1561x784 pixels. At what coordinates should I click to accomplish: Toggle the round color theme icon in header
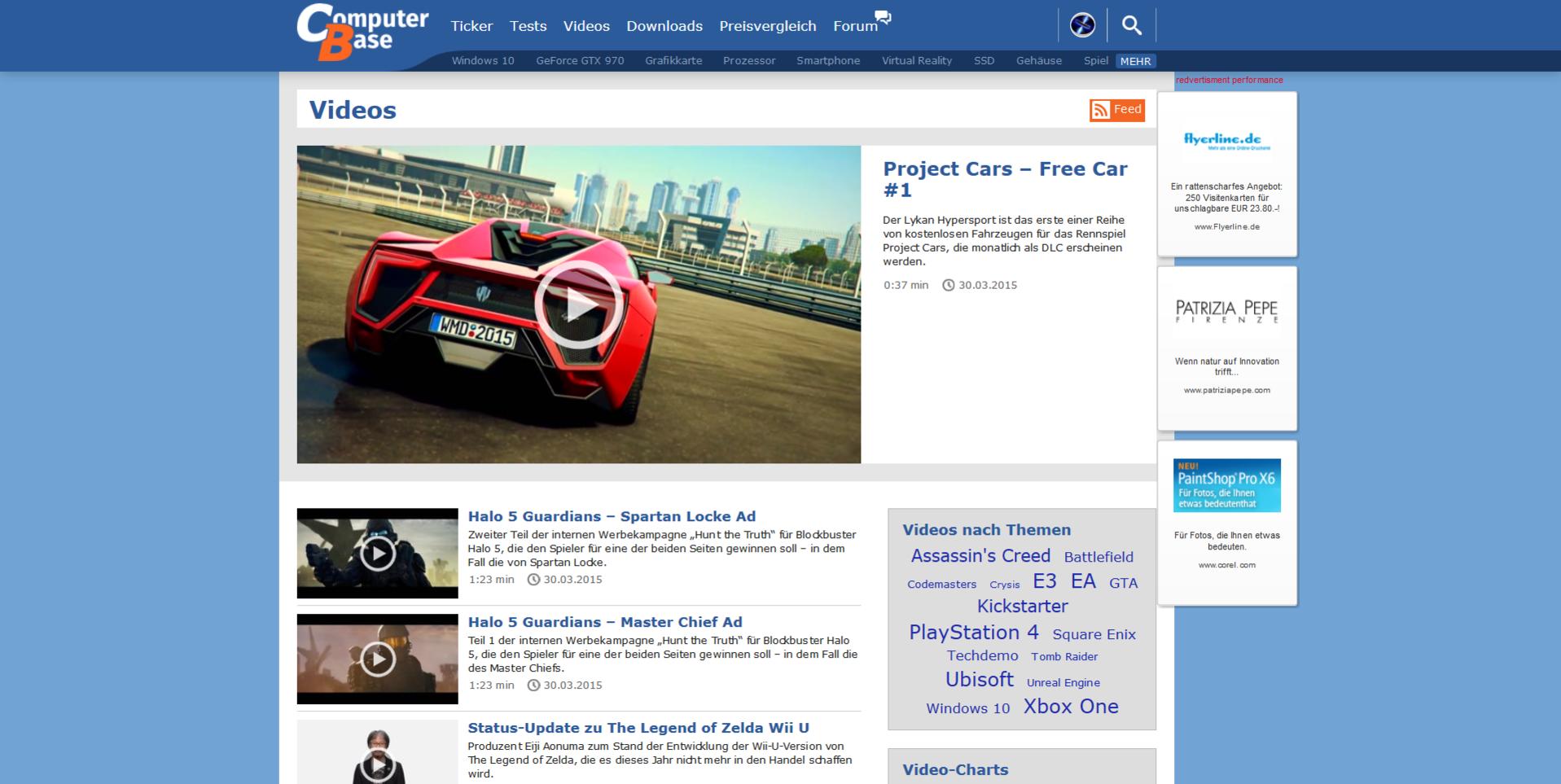tap(1082, 25)
